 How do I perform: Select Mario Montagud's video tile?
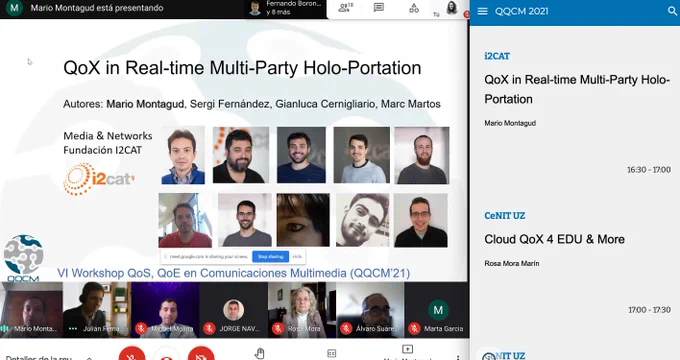click(31, 310)
